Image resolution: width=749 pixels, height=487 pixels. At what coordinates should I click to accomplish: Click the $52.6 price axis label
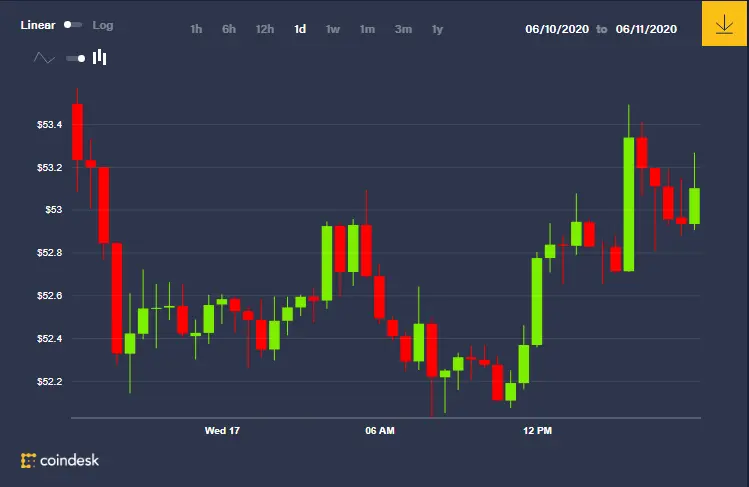49,296
